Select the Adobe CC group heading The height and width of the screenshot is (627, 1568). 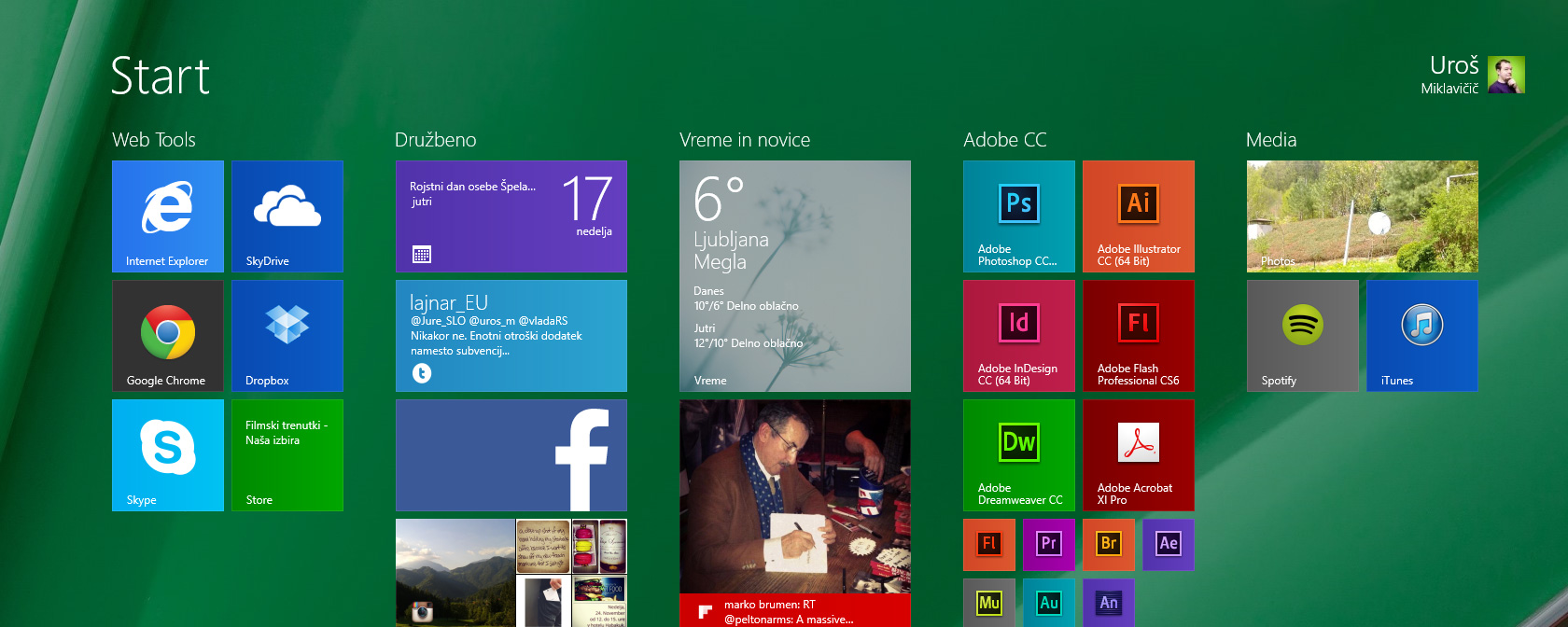[1005, 140]
